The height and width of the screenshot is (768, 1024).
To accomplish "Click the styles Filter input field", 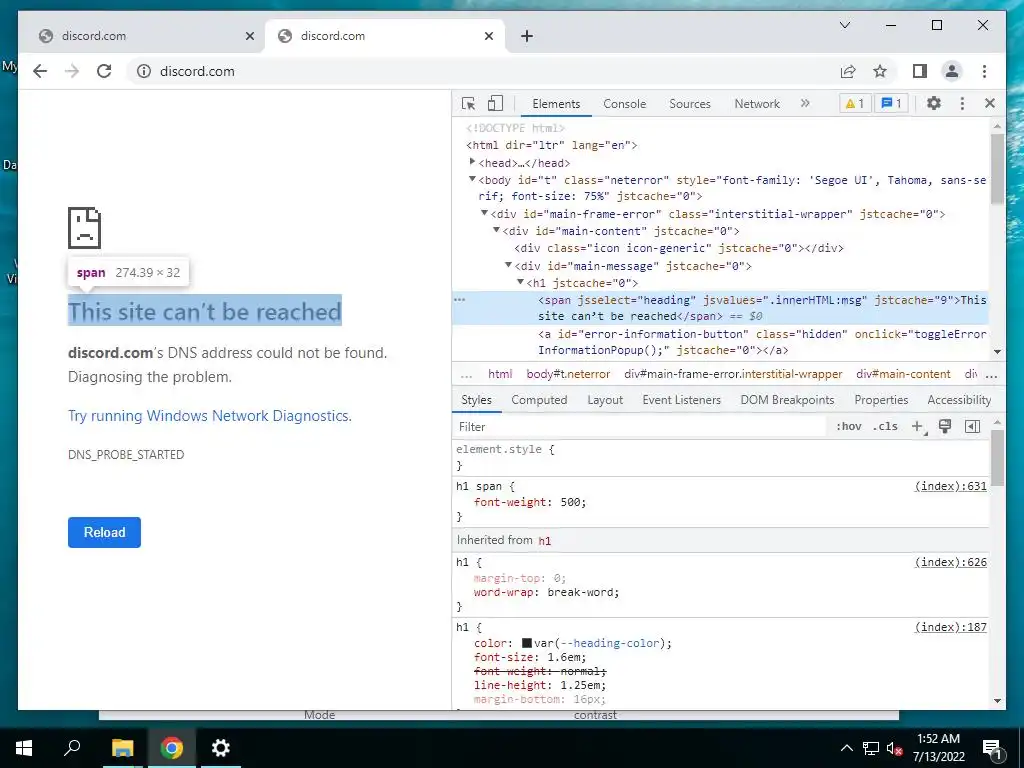I will click(x=640, y=426).
